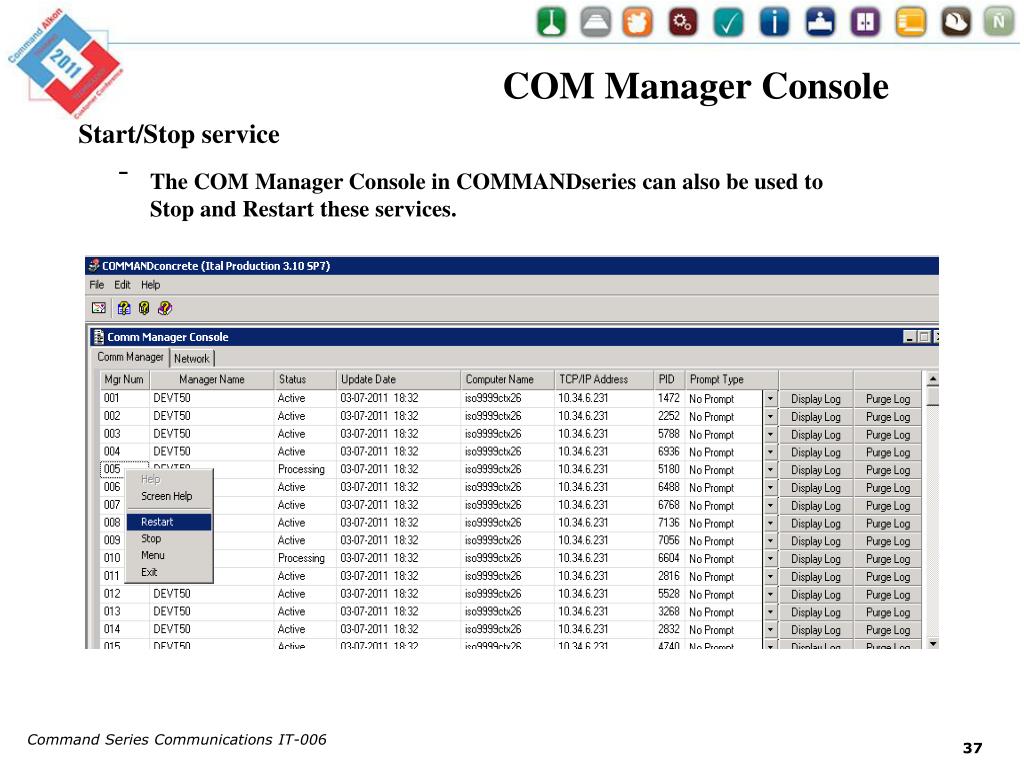The height and width of the screenshot is (768, 1024).
Task: Click Display Log for manager 006
Action: click(x=816, y=487)
